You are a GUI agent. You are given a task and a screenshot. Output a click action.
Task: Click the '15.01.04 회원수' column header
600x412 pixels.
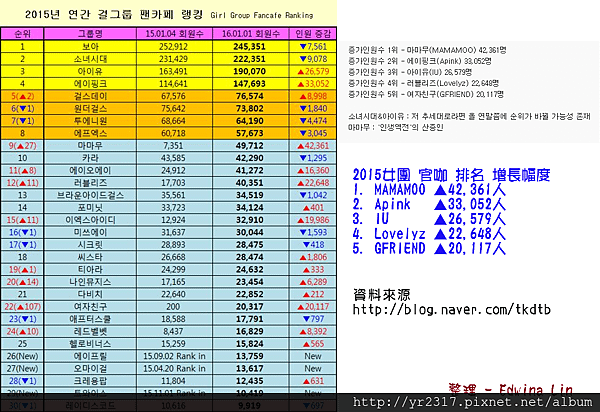click(174, 34)
